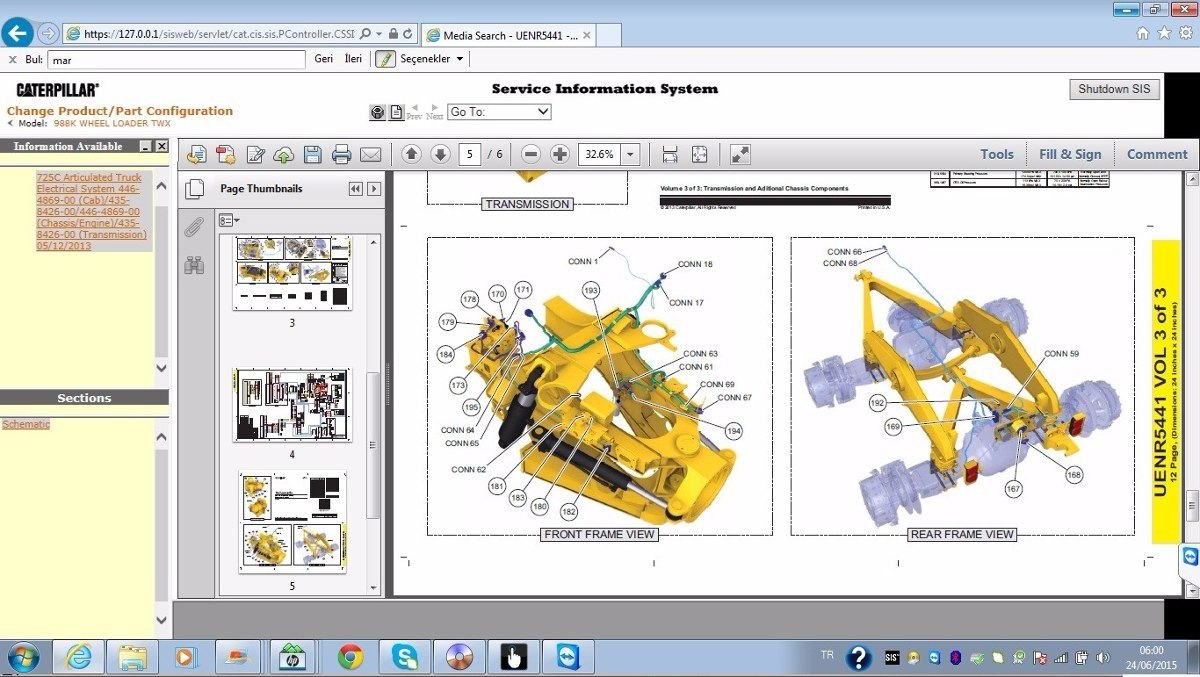Click Change Product/Part Configuration link
Screen dimensions: 1200x677
120,111
